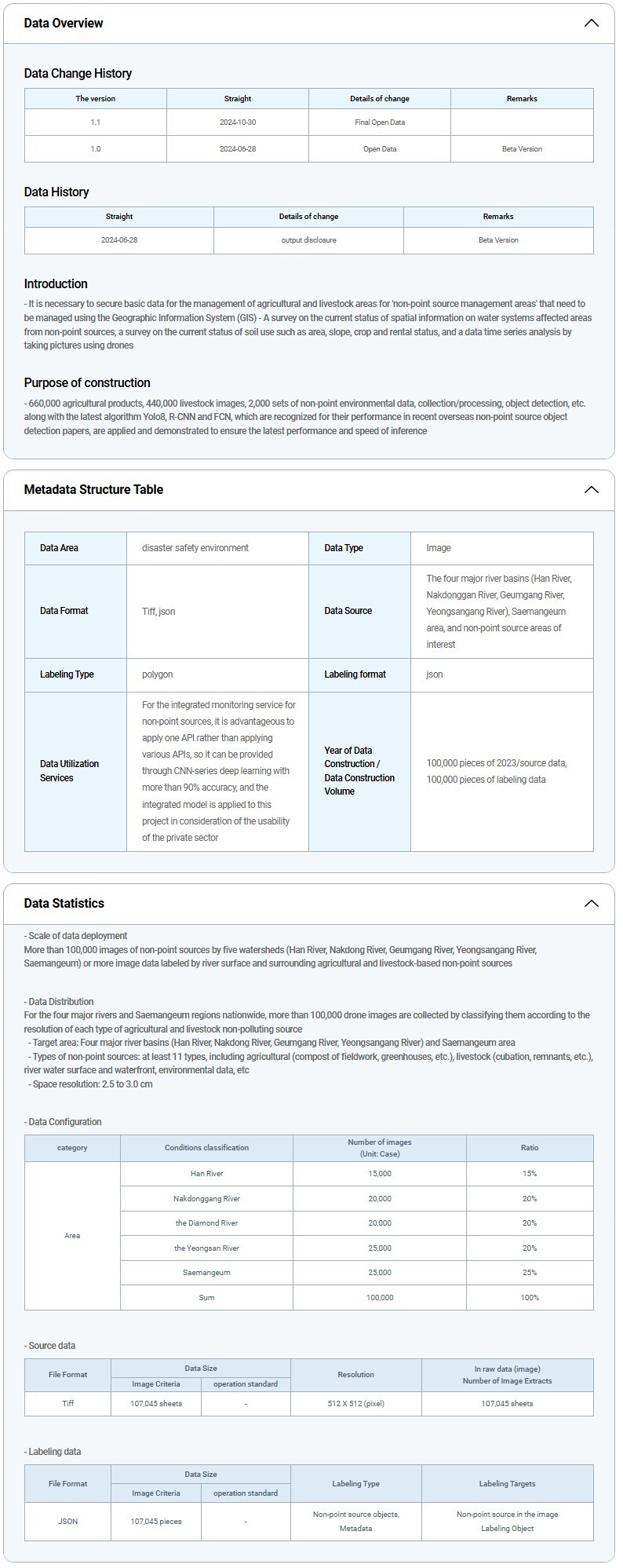Click the Sum row 100,000 total

click(380, 1297)
